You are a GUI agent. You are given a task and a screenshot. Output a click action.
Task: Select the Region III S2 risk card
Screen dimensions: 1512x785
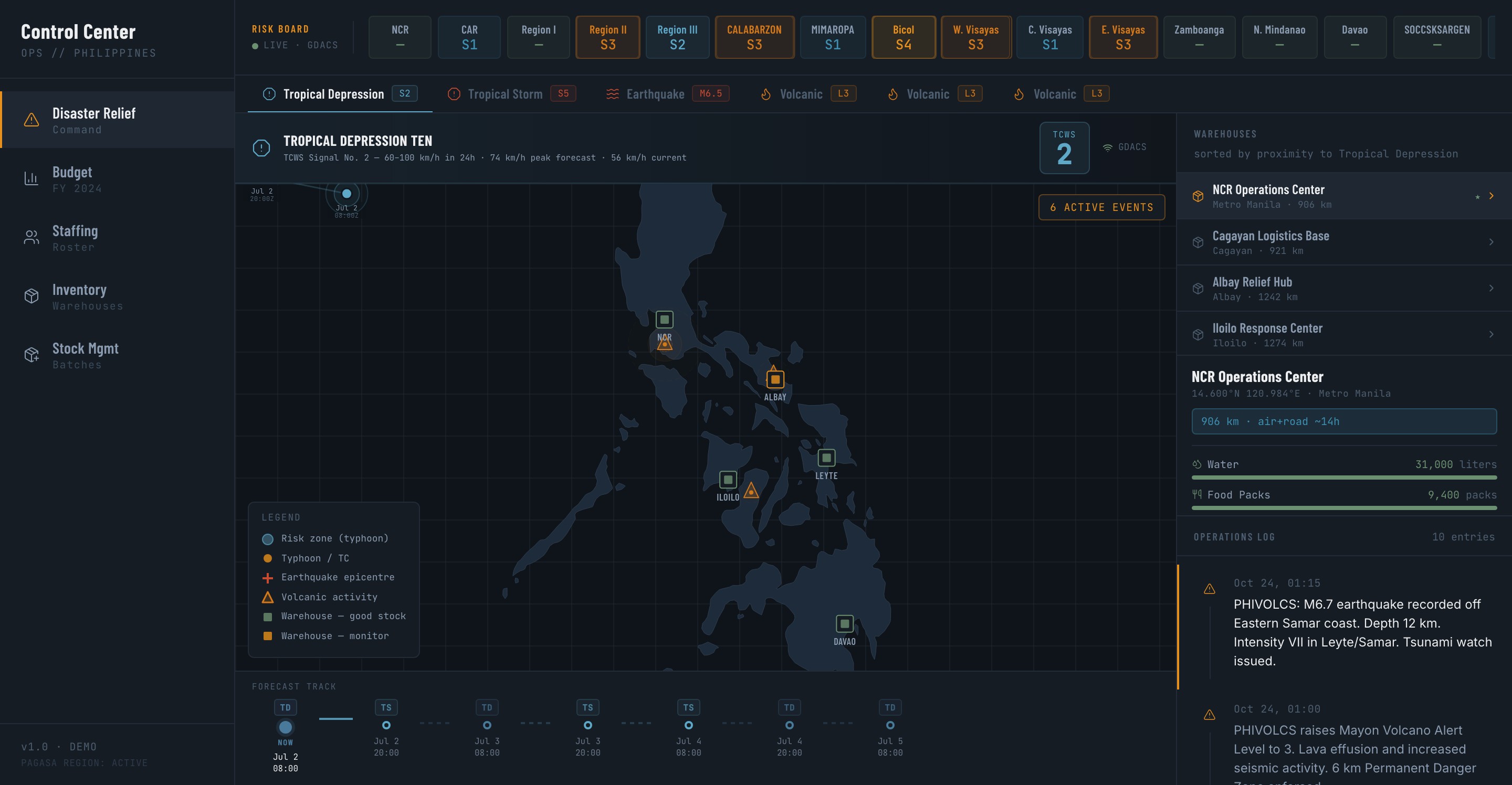(x=677, y=37)
